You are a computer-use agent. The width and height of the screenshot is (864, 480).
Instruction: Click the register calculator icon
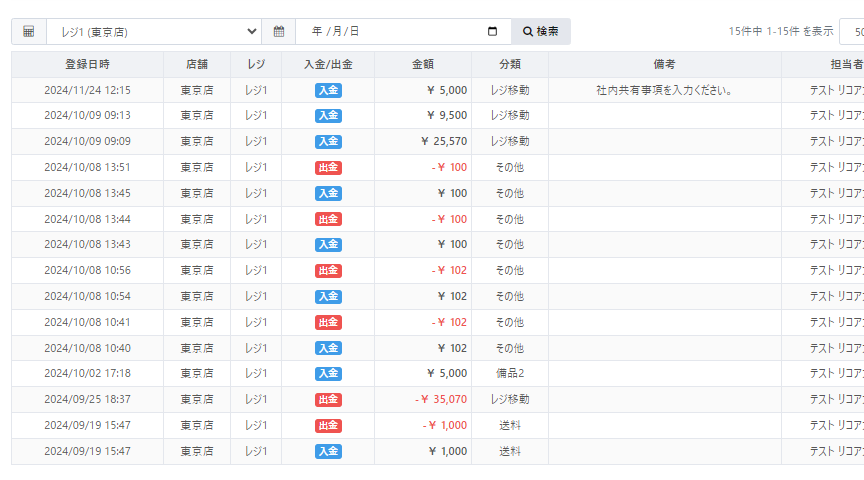[x=29, y=31]
